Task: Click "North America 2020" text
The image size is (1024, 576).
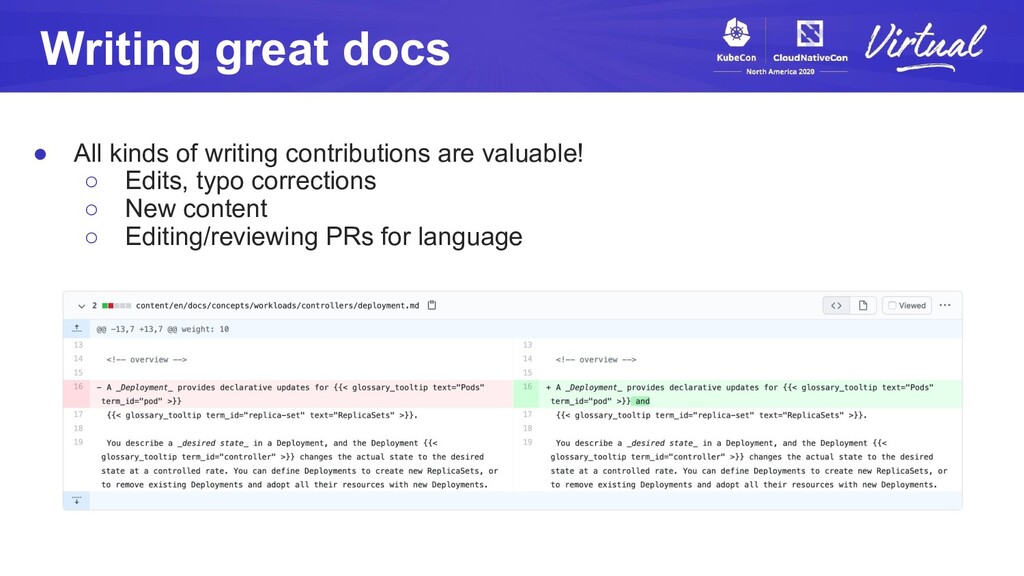Action: pos(780,72)
